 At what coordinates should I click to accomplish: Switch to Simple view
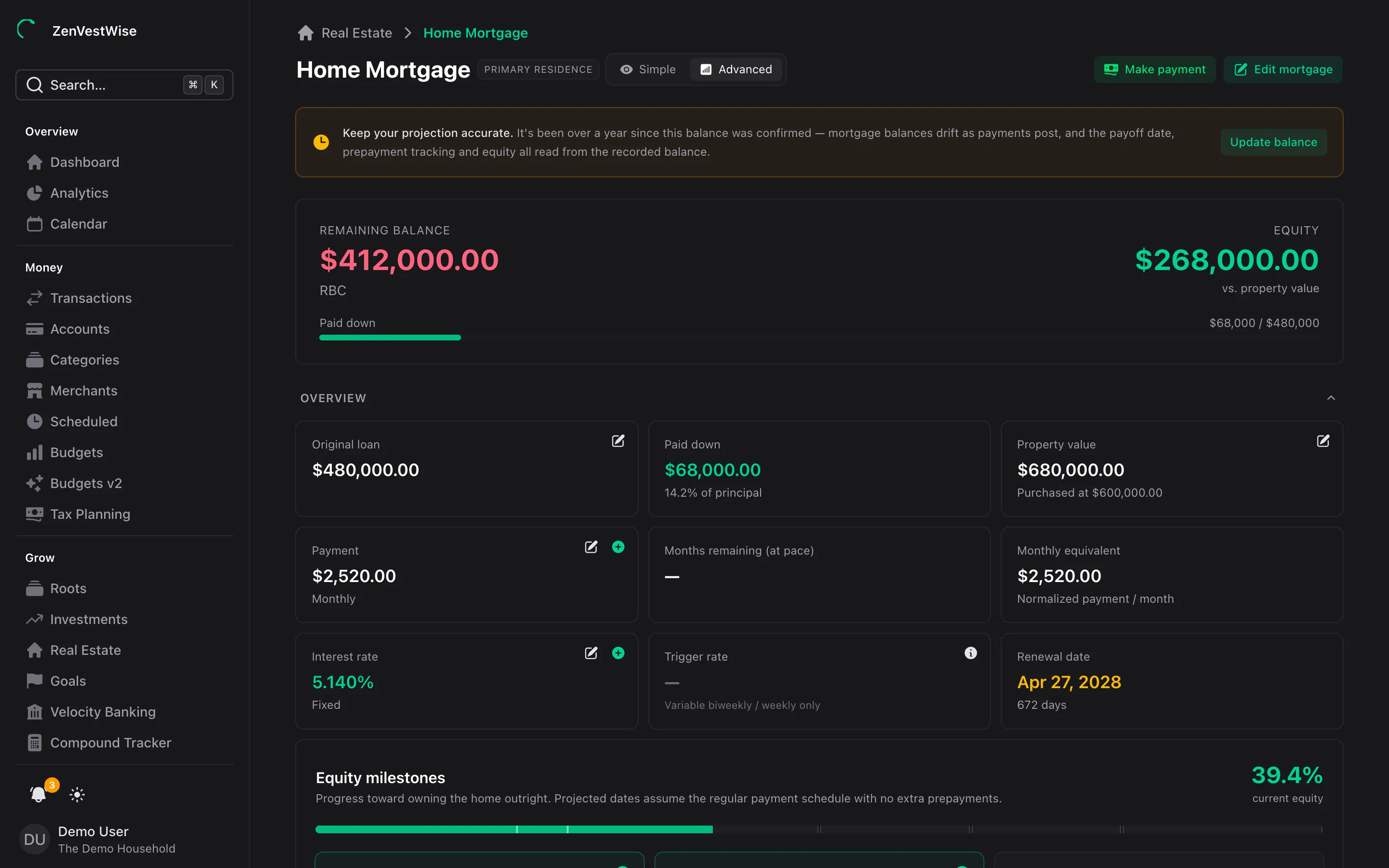coord(647,69)
